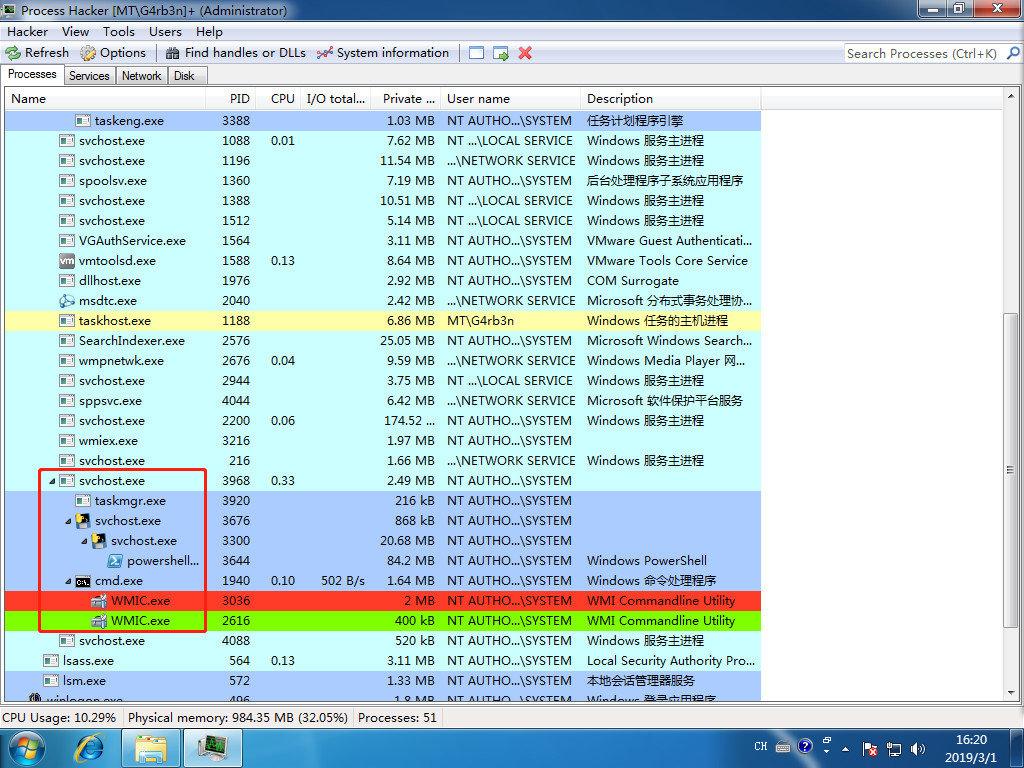
Task: Open Find handles or DLLs
Action: coord(236,53)
